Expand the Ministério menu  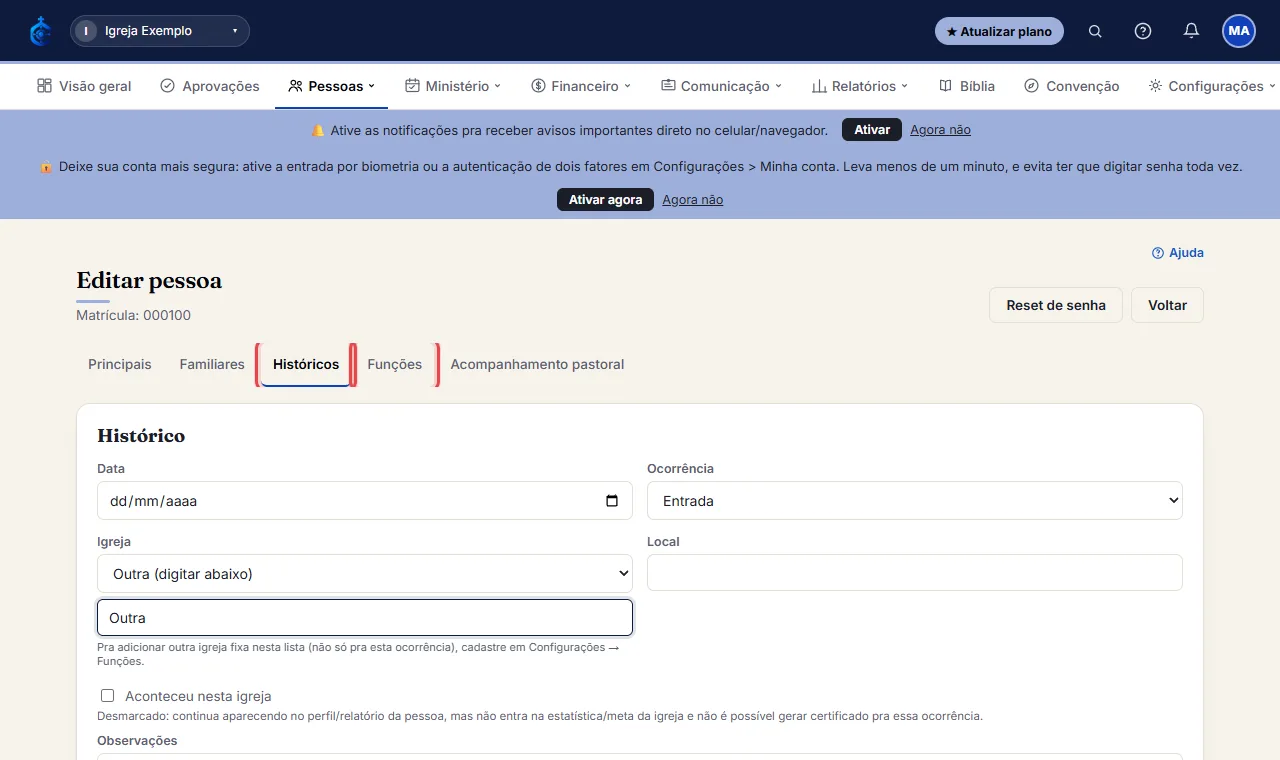pos(453,86)
